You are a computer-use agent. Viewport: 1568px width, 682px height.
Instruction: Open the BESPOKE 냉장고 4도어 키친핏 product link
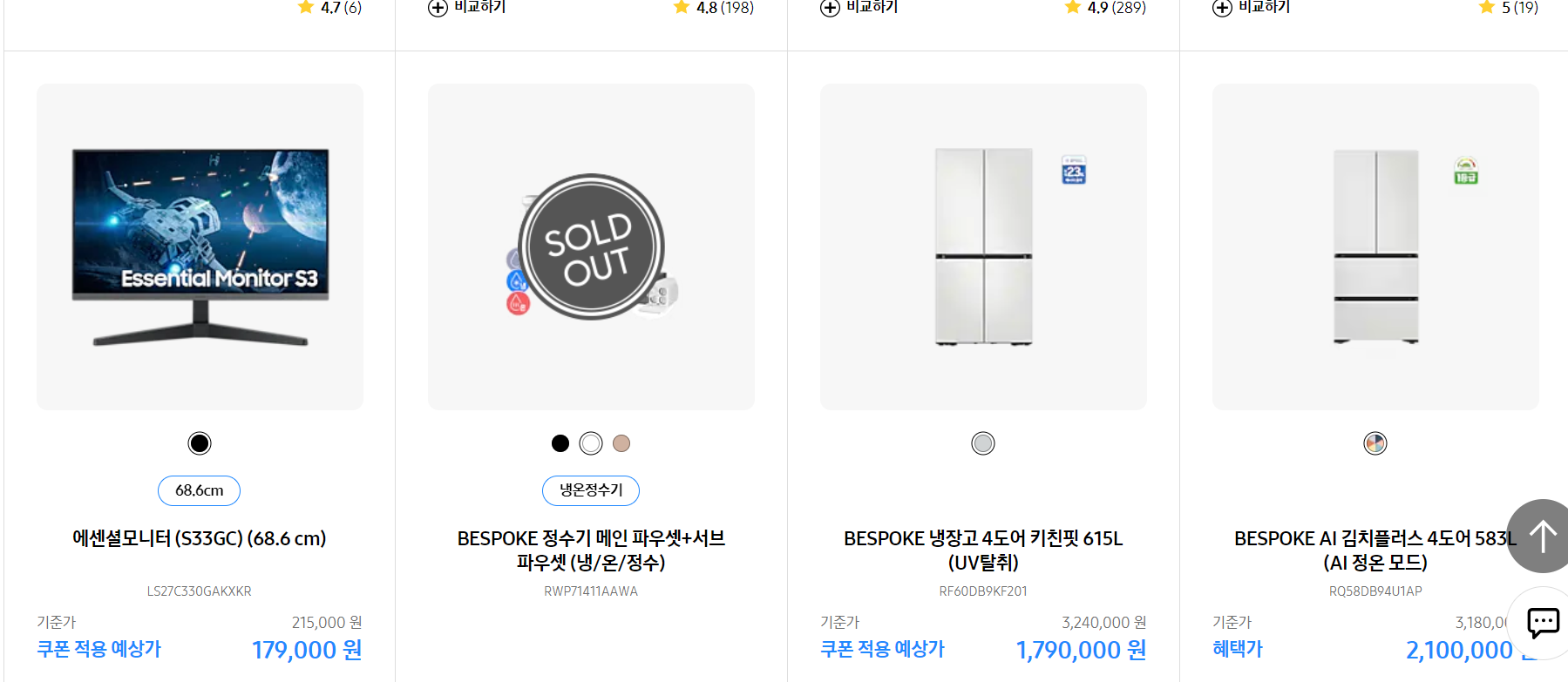click(x=982, y=550)
